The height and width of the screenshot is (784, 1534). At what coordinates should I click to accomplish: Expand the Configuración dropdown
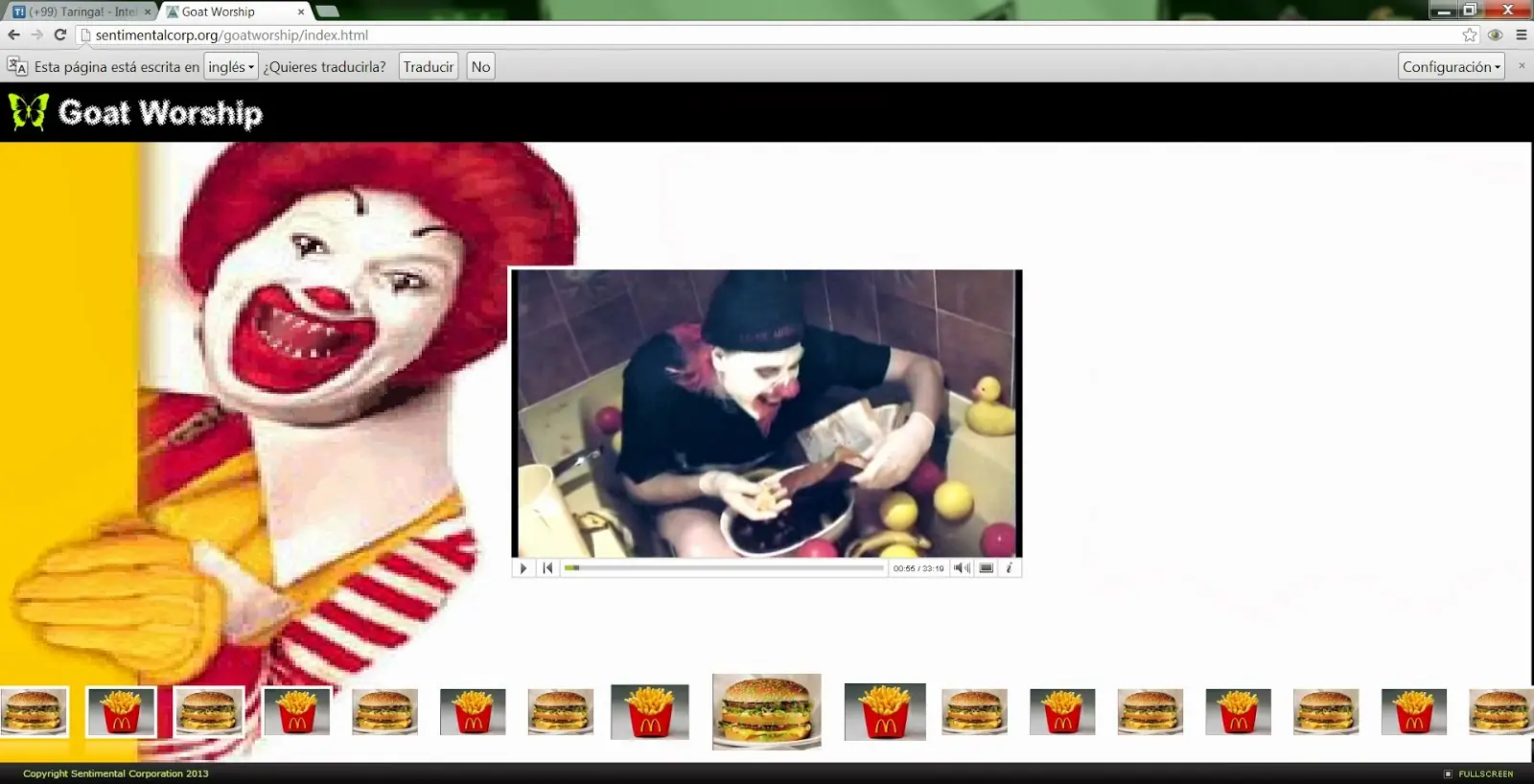[1452, 66]
